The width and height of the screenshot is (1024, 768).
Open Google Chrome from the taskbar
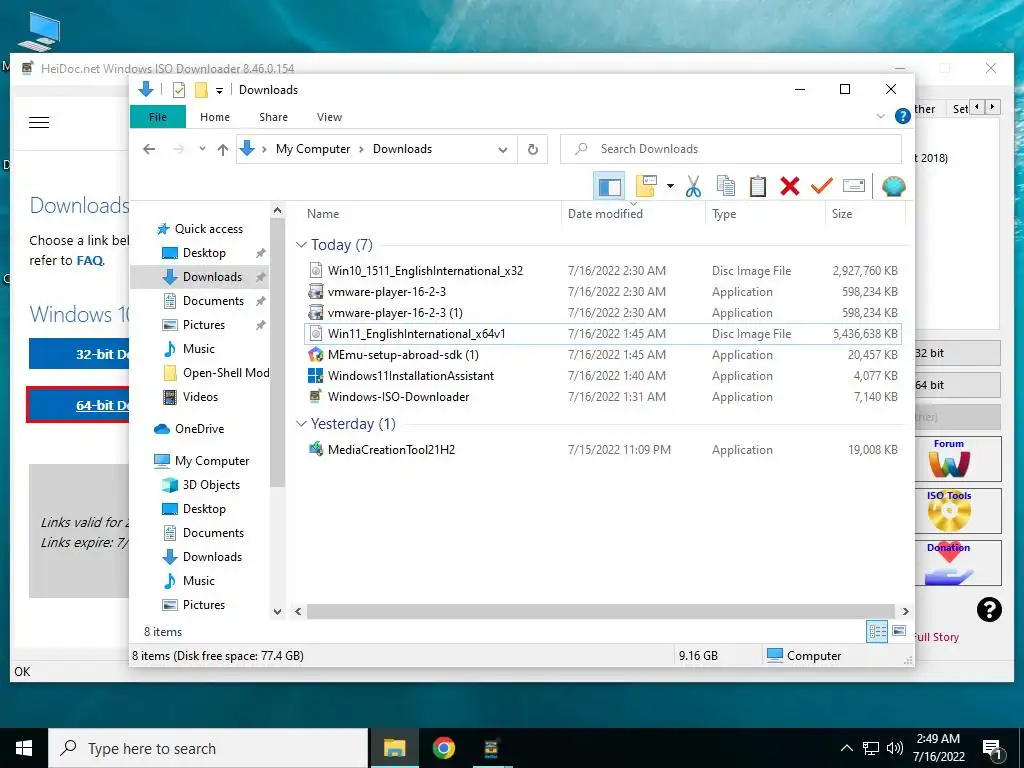coord(443,748)
